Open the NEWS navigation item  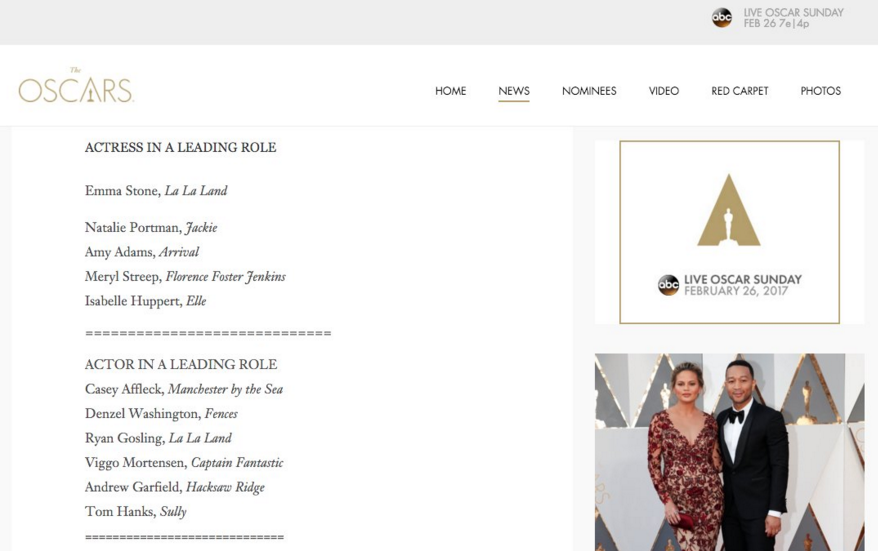(514, 91)
